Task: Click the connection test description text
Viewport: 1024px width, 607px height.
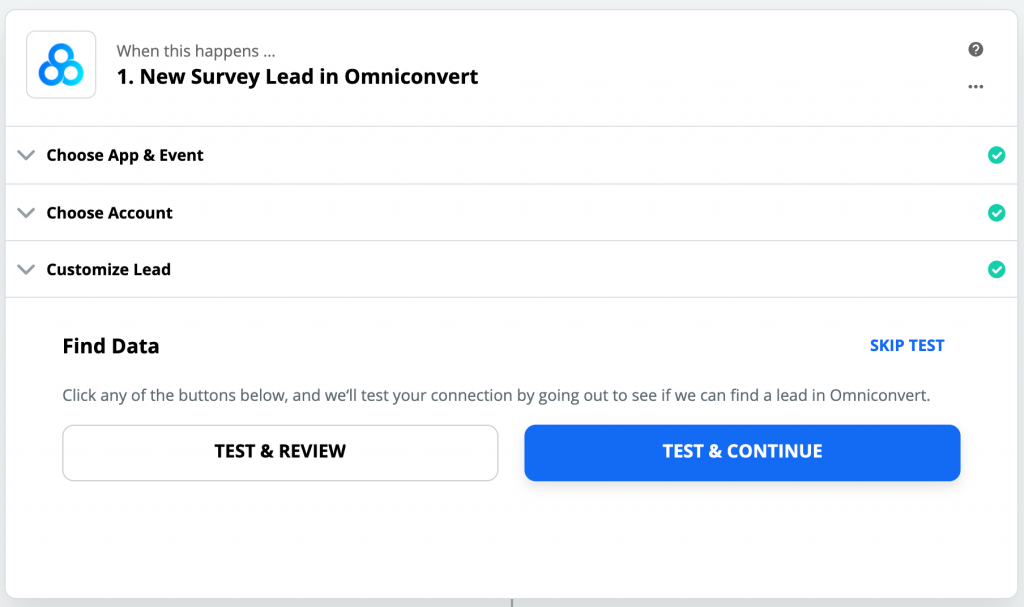Action: (x=496, y=395)
